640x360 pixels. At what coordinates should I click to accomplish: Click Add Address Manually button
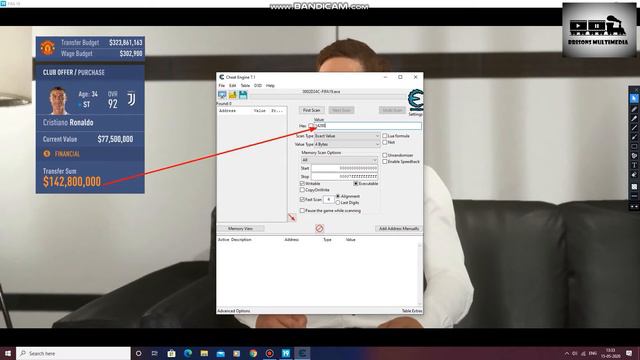[x=399, y=229]
